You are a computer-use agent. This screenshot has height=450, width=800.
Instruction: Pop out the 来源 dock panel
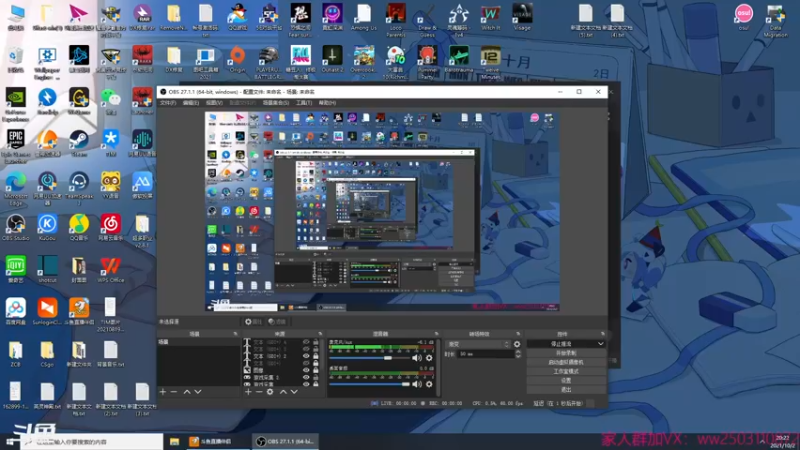pos(320,334)
